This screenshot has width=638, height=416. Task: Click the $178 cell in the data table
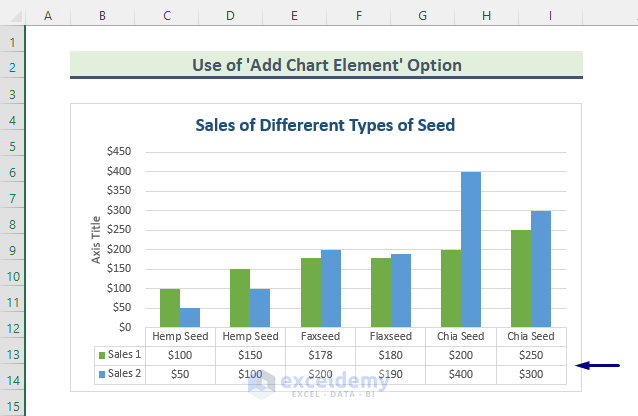(321, 354)
